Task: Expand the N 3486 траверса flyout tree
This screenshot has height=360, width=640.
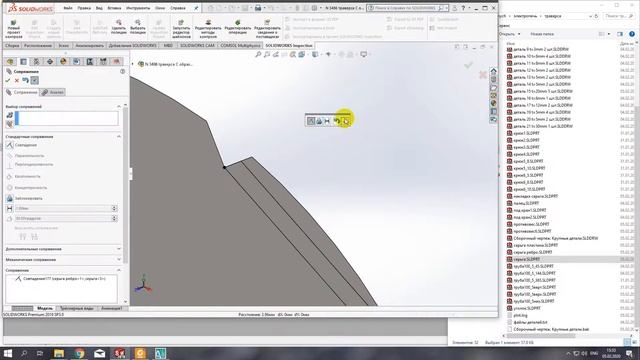Action: 133,64
